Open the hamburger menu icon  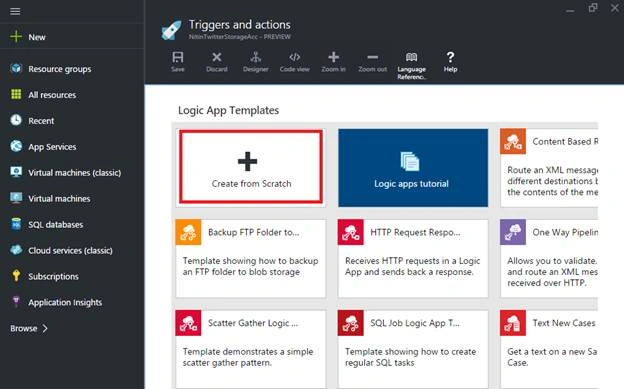15,11
